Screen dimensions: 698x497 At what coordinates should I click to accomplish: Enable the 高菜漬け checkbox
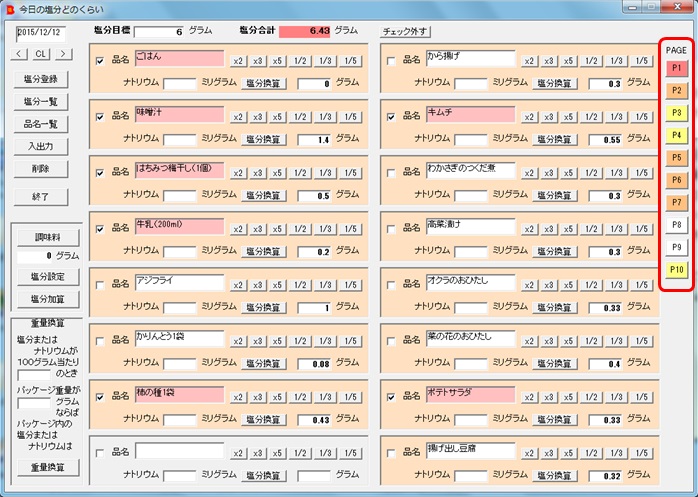pyautogui.click(x=391, y=229)
